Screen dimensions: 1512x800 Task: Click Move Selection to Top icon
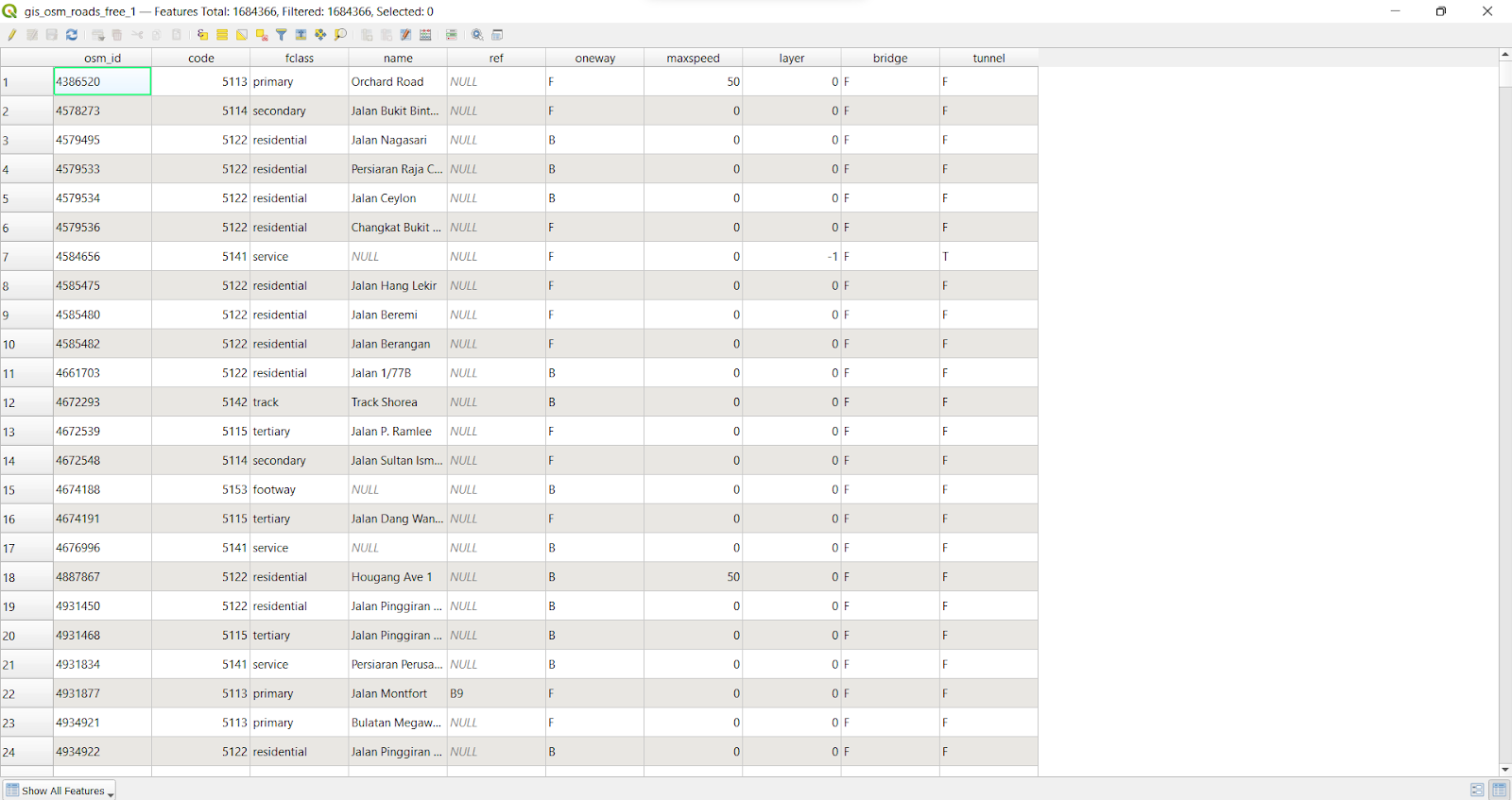click(301, 35)
